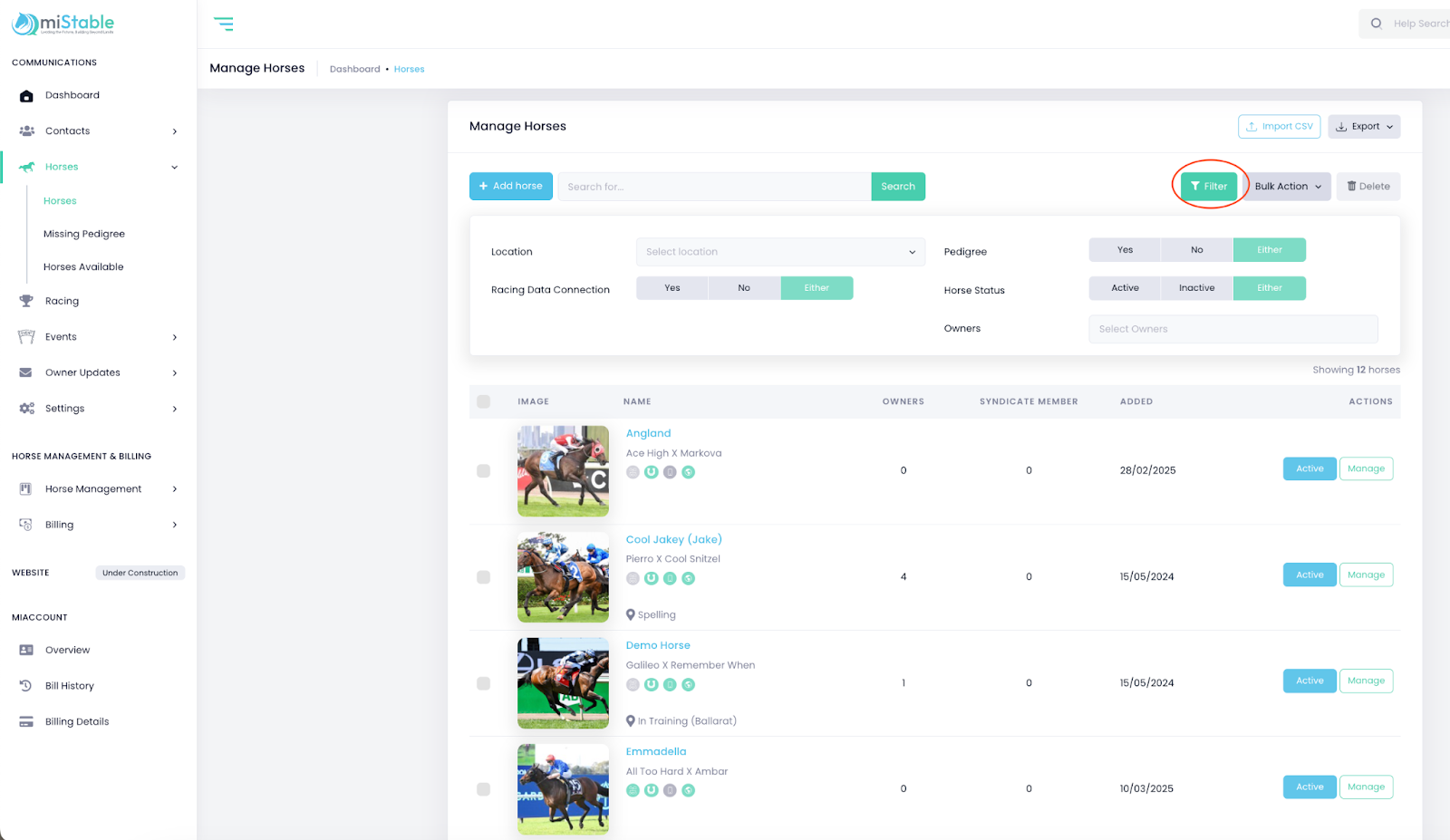Open the Bulk Action dropdown
Screen dimensions: 1450x840
[1287, 187]
